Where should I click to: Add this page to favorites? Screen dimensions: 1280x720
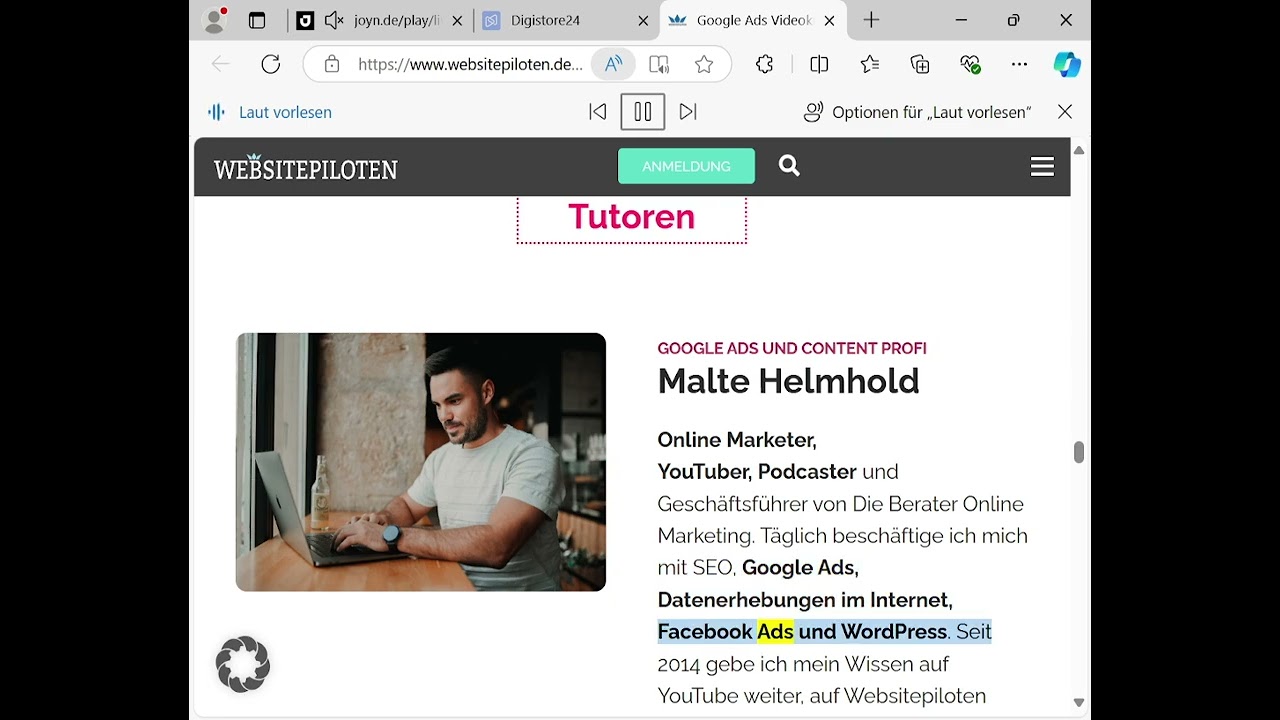(x=704, y=64)
